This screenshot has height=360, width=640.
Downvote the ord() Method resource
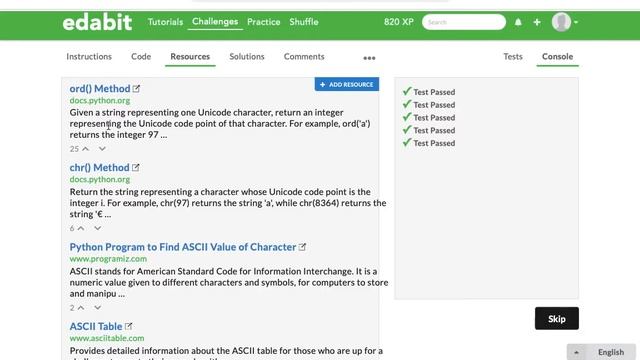[102, 149]
